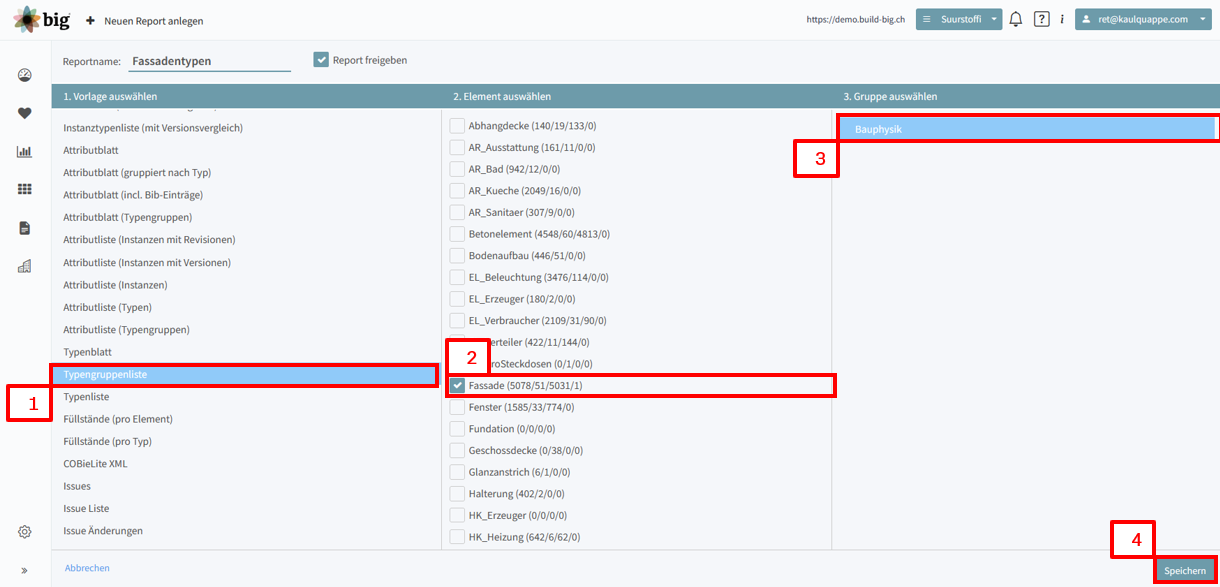
Task: Check EL_Beleuchtung (3476/114/0/0)
Action: pyautogui.click(x=457, y=277)
